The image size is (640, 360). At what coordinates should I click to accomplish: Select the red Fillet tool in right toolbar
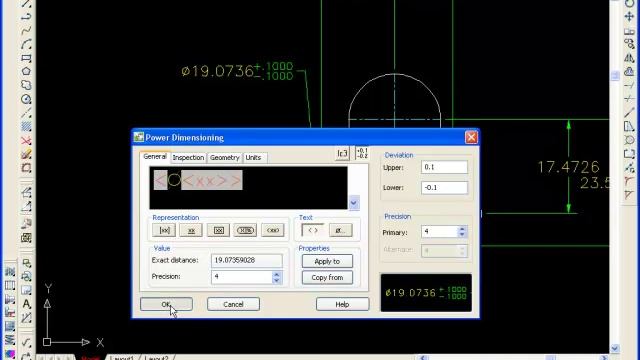629,182
